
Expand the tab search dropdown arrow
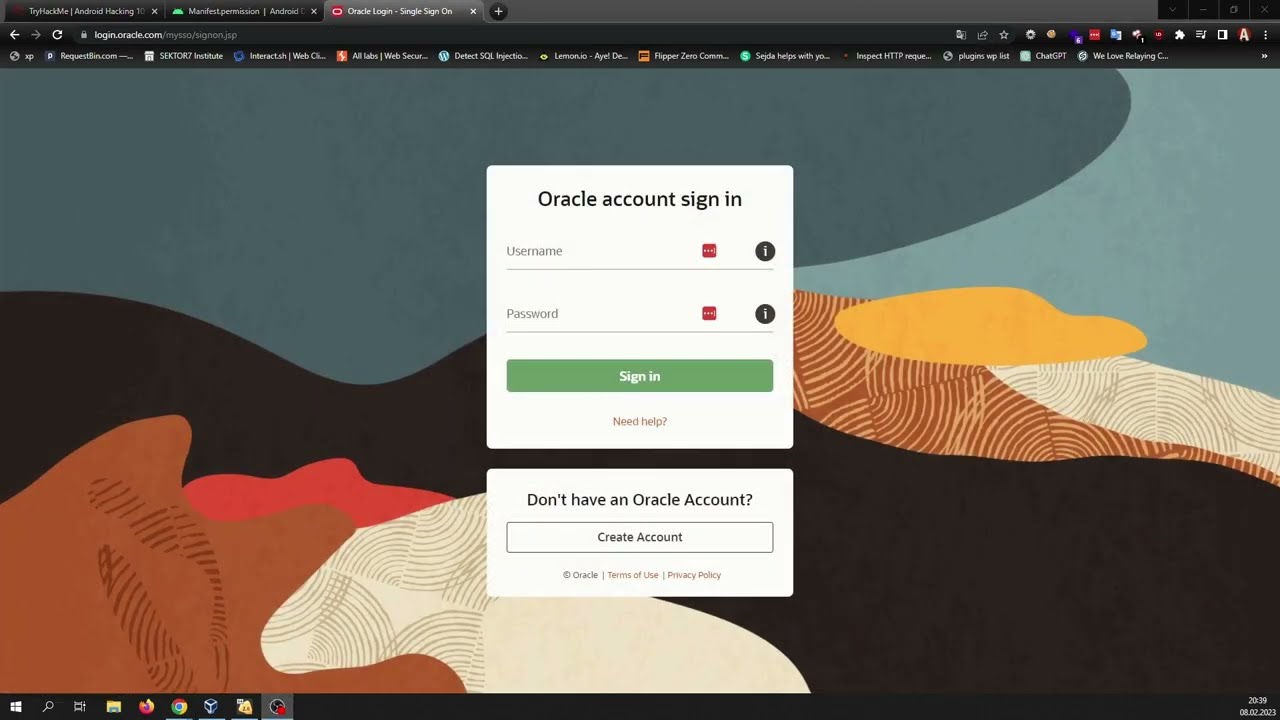click(1173, 10)
